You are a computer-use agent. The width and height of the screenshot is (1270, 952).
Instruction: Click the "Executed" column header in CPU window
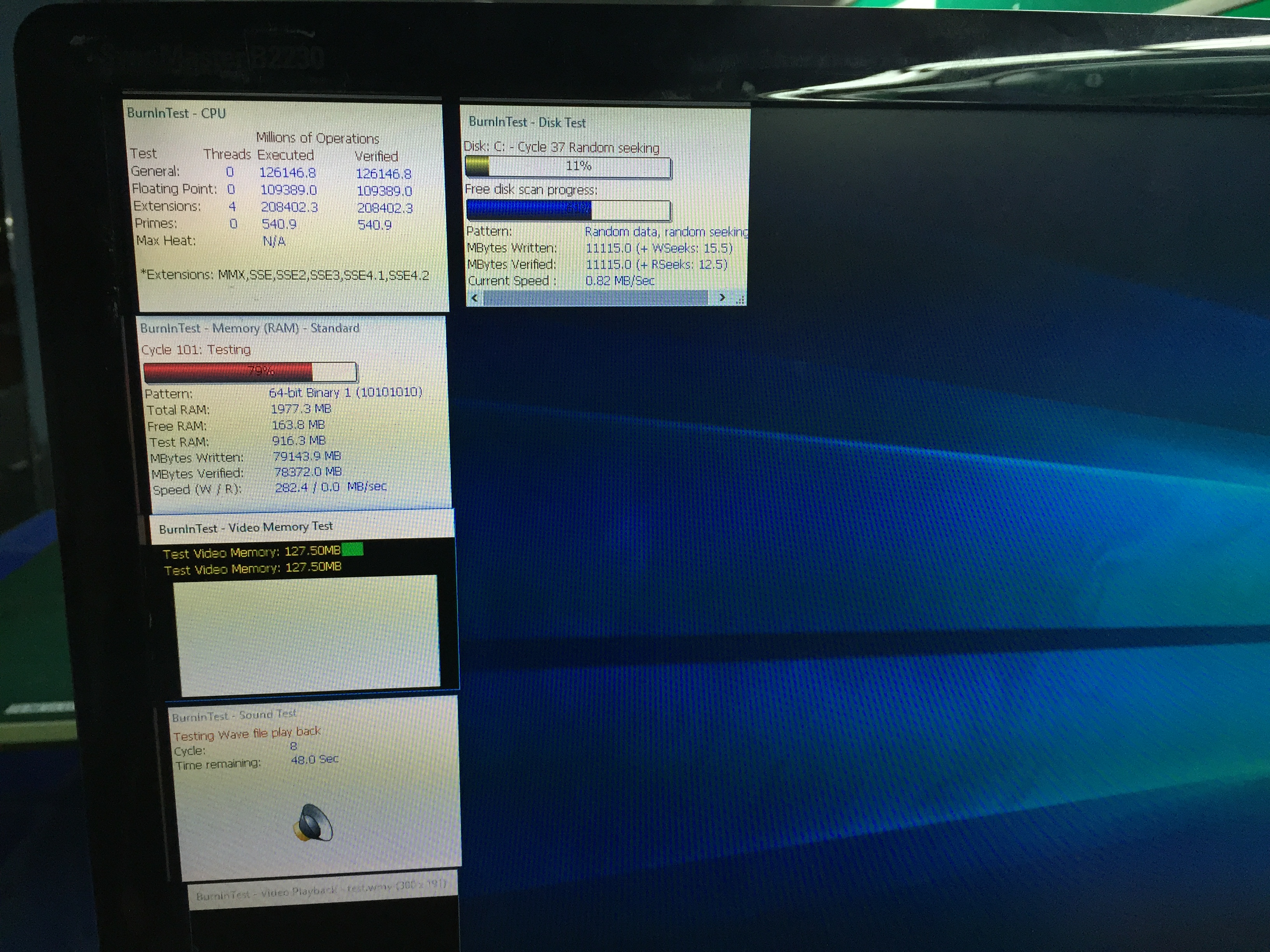[285, 155]
